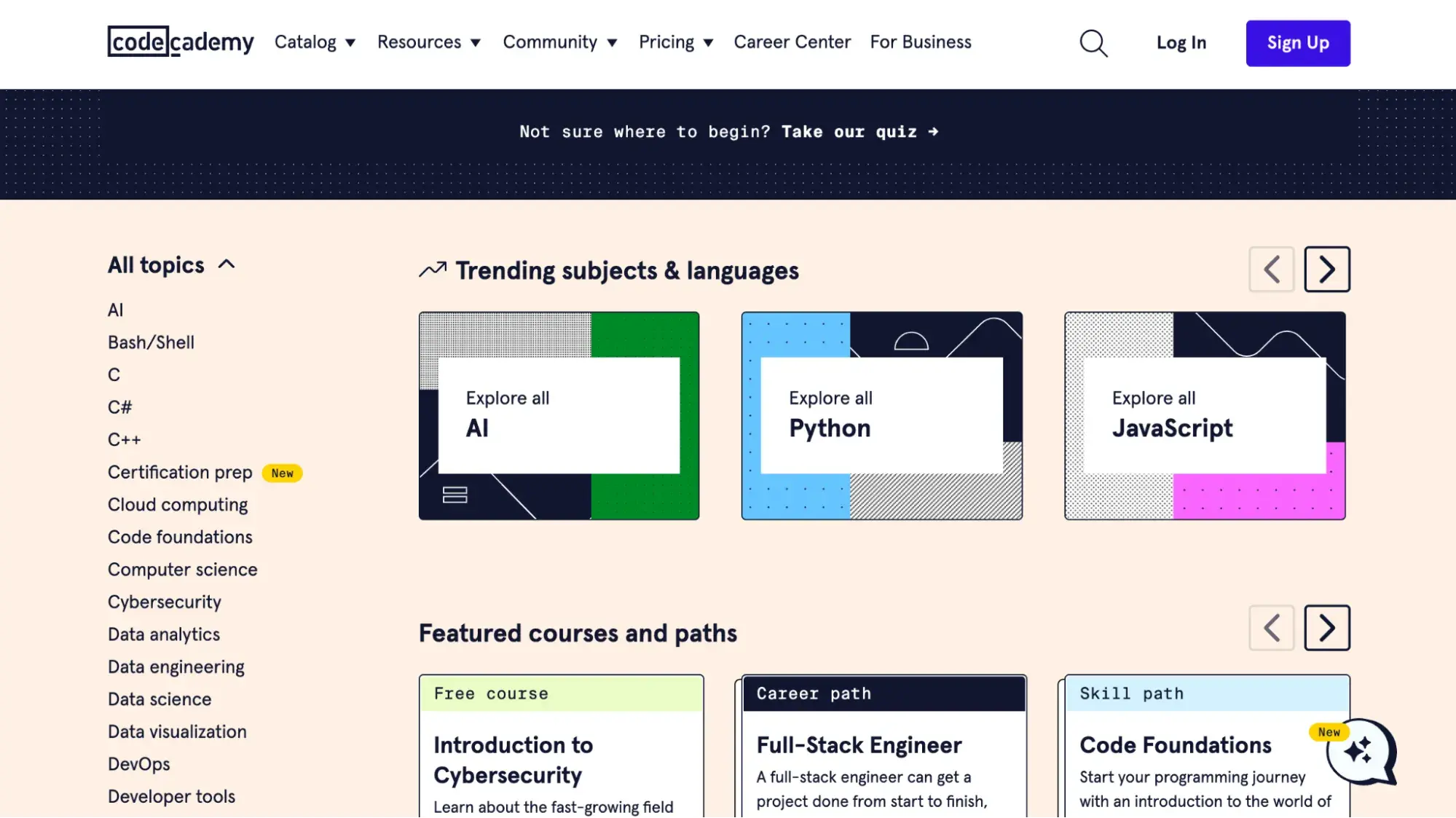Open Career Center in the navigation

792,42
